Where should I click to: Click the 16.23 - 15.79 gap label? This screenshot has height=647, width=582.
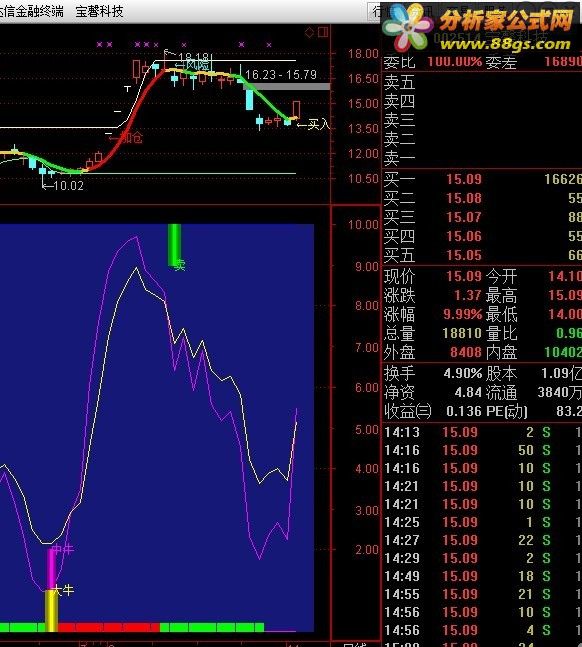[281, 75]
